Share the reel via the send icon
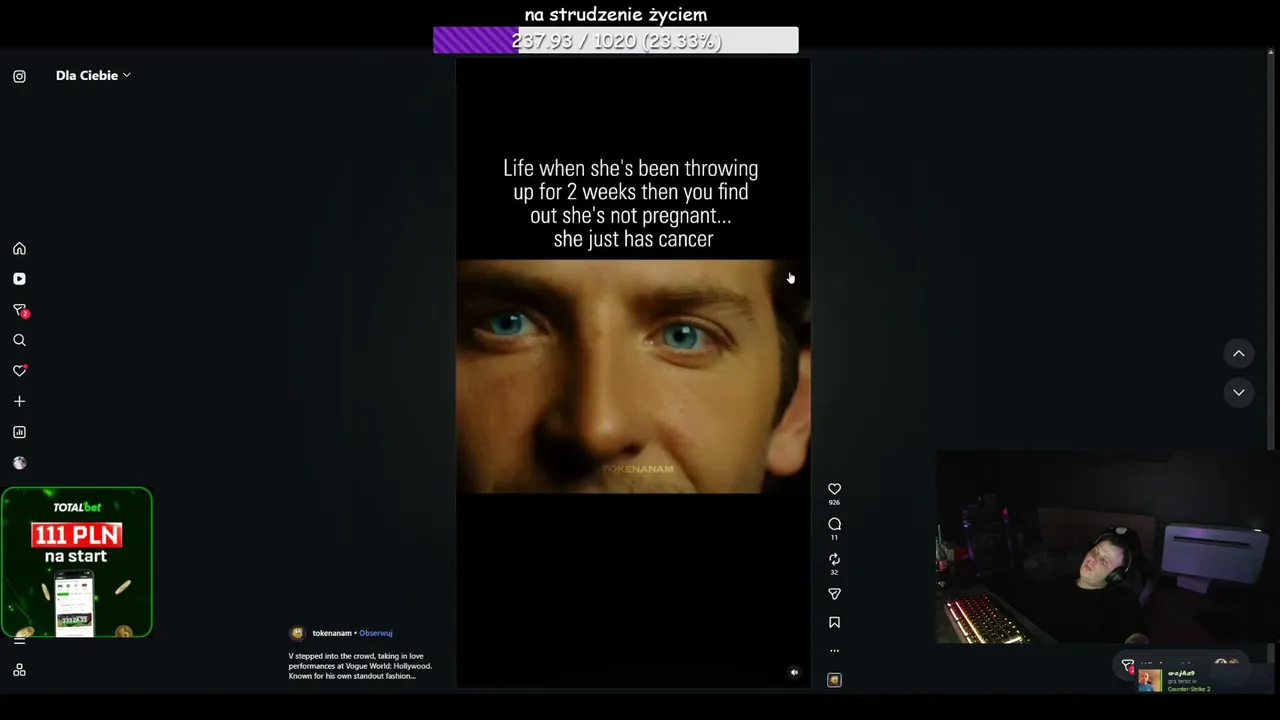 coord(834,594)
